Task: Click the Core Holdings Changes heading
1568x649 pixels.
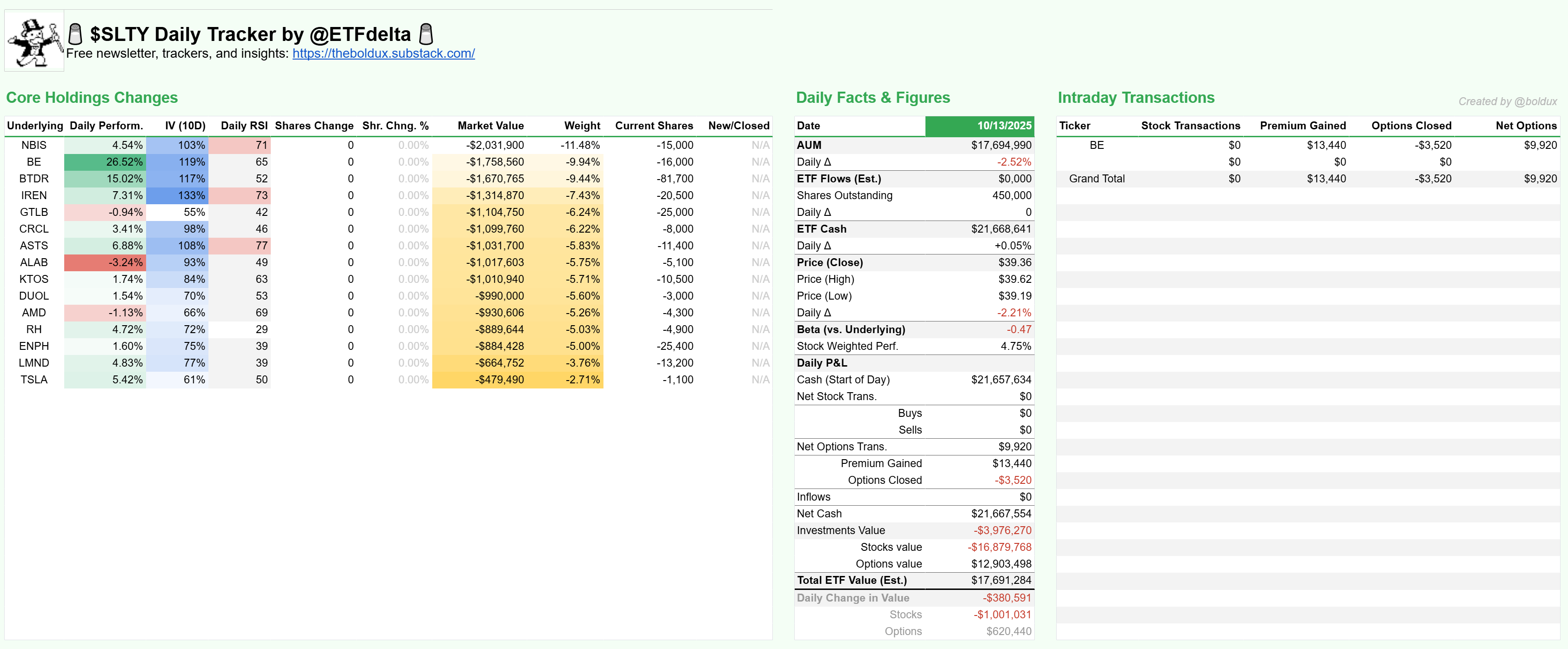Action: point(92,98)
